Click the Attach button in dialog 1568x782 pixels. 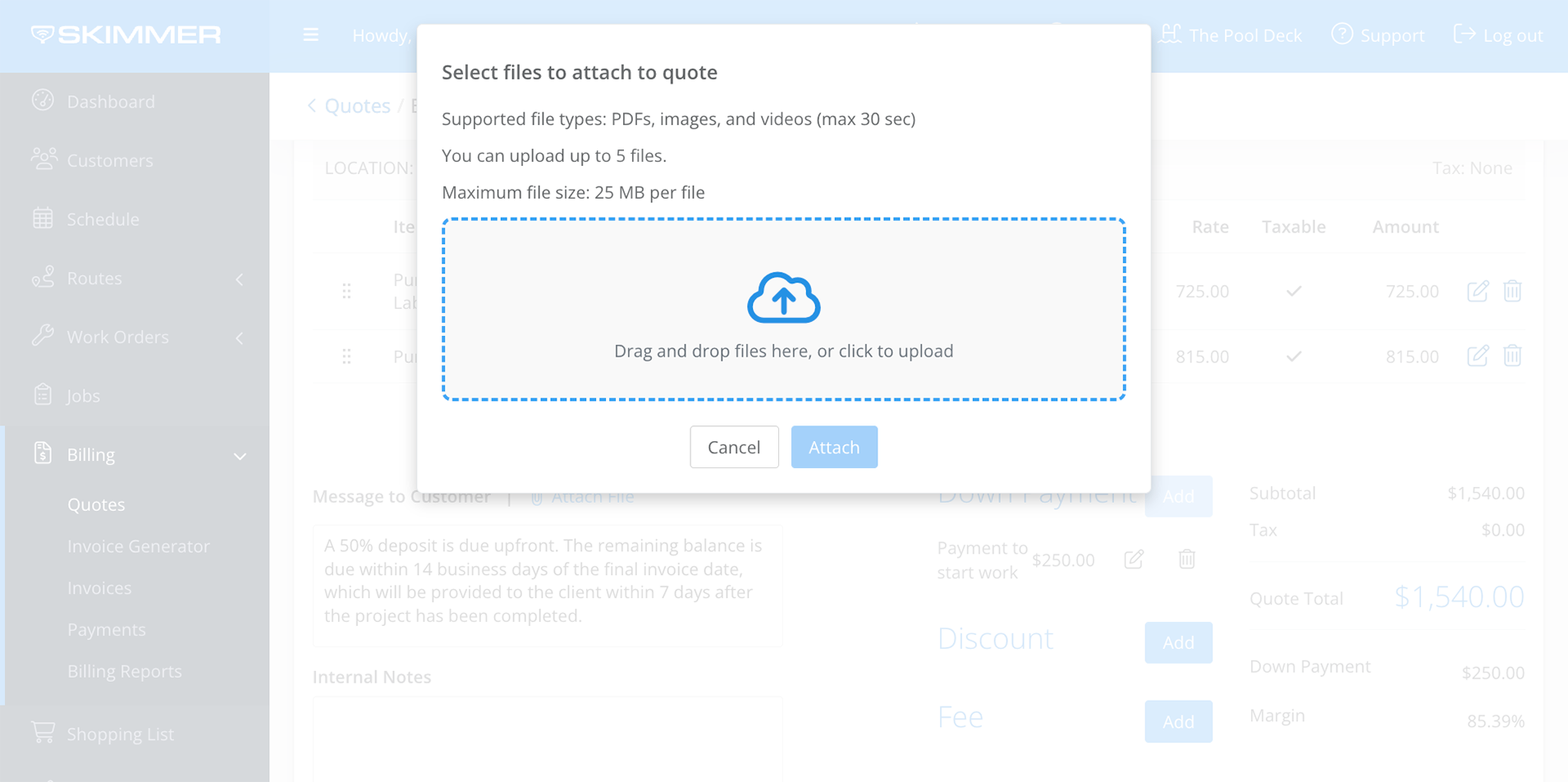pyautogui.click(x=834, y=447)
